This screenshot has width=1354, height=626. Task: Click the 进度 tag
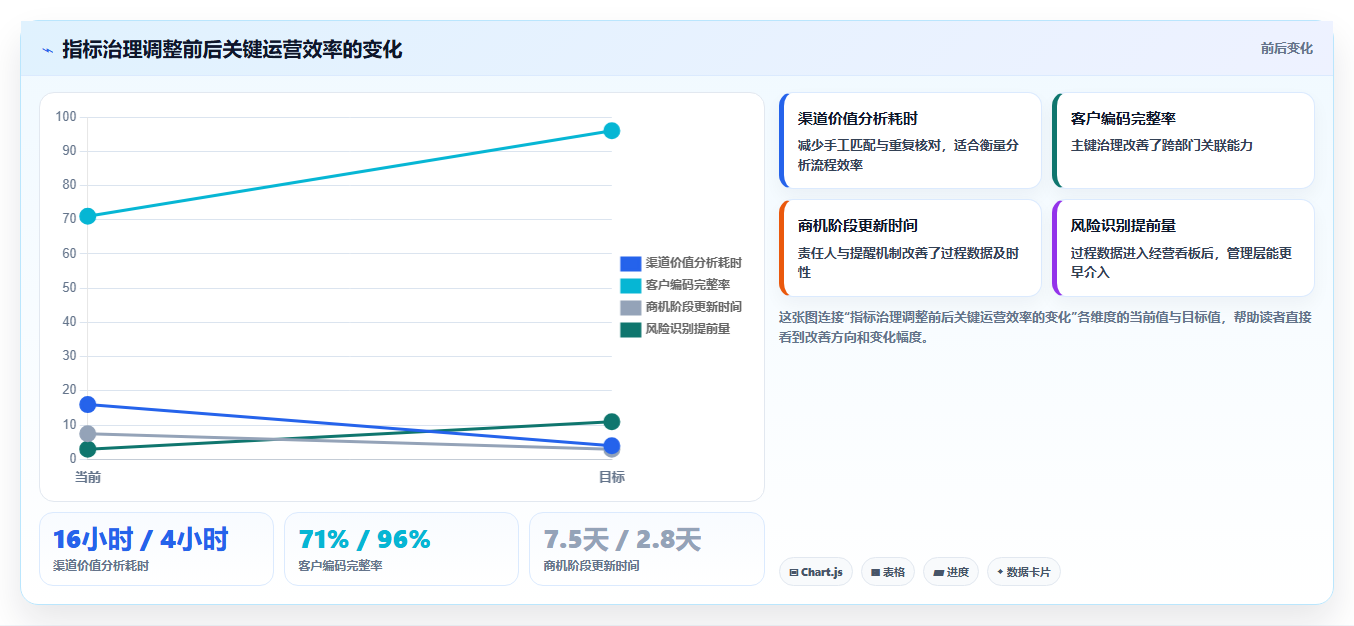[951, 572]
